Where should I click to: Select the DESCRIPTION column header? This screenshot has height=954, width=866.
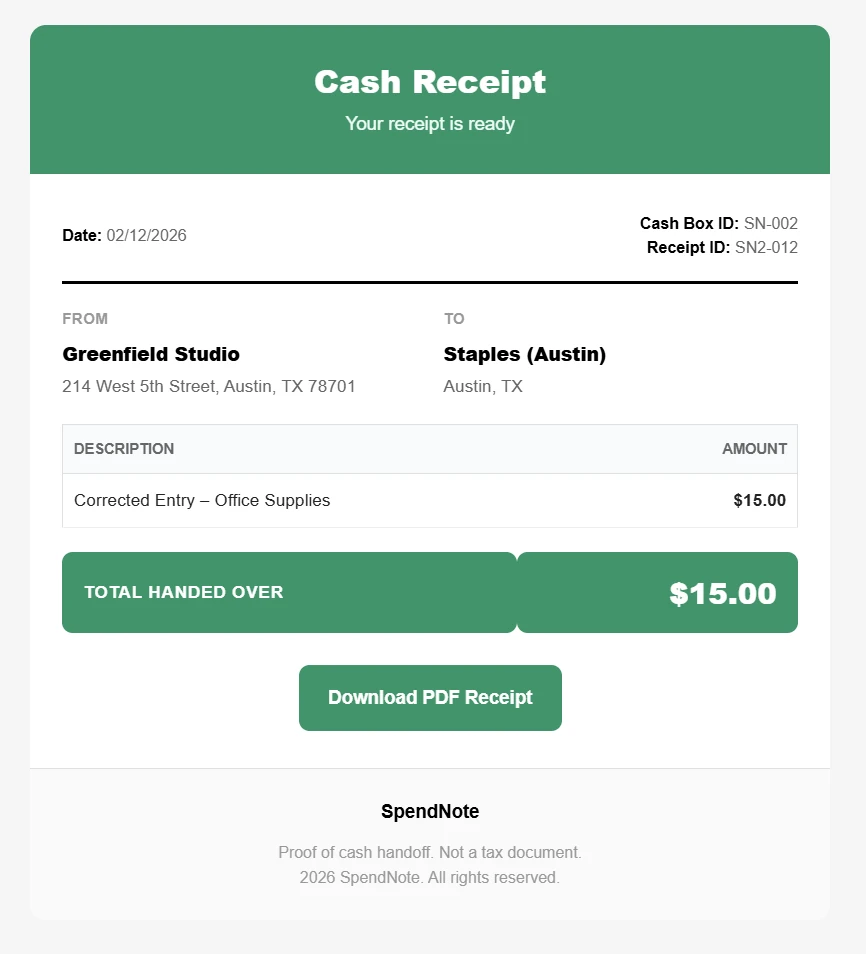(123, 449)
